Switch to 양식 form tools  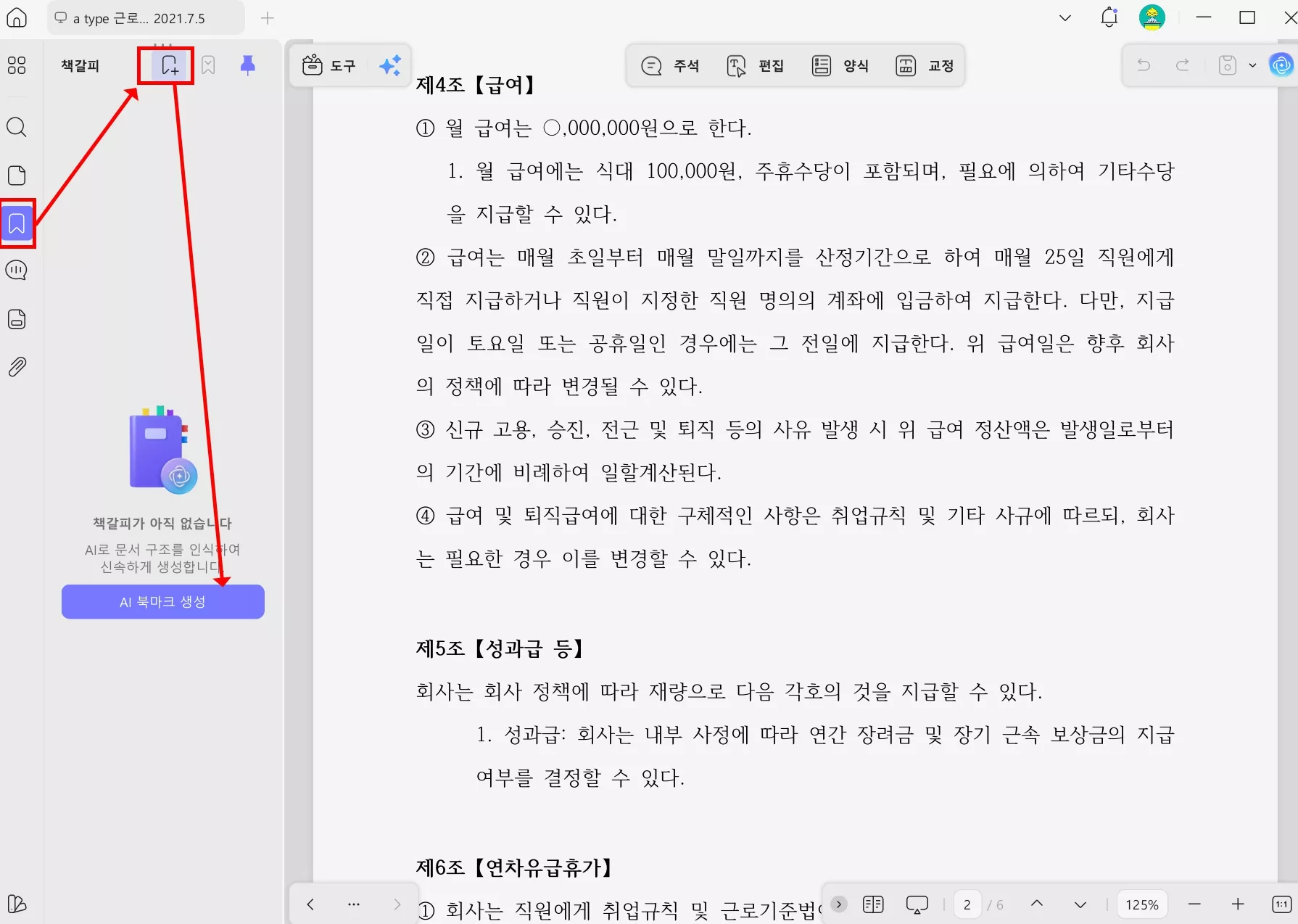840,65
